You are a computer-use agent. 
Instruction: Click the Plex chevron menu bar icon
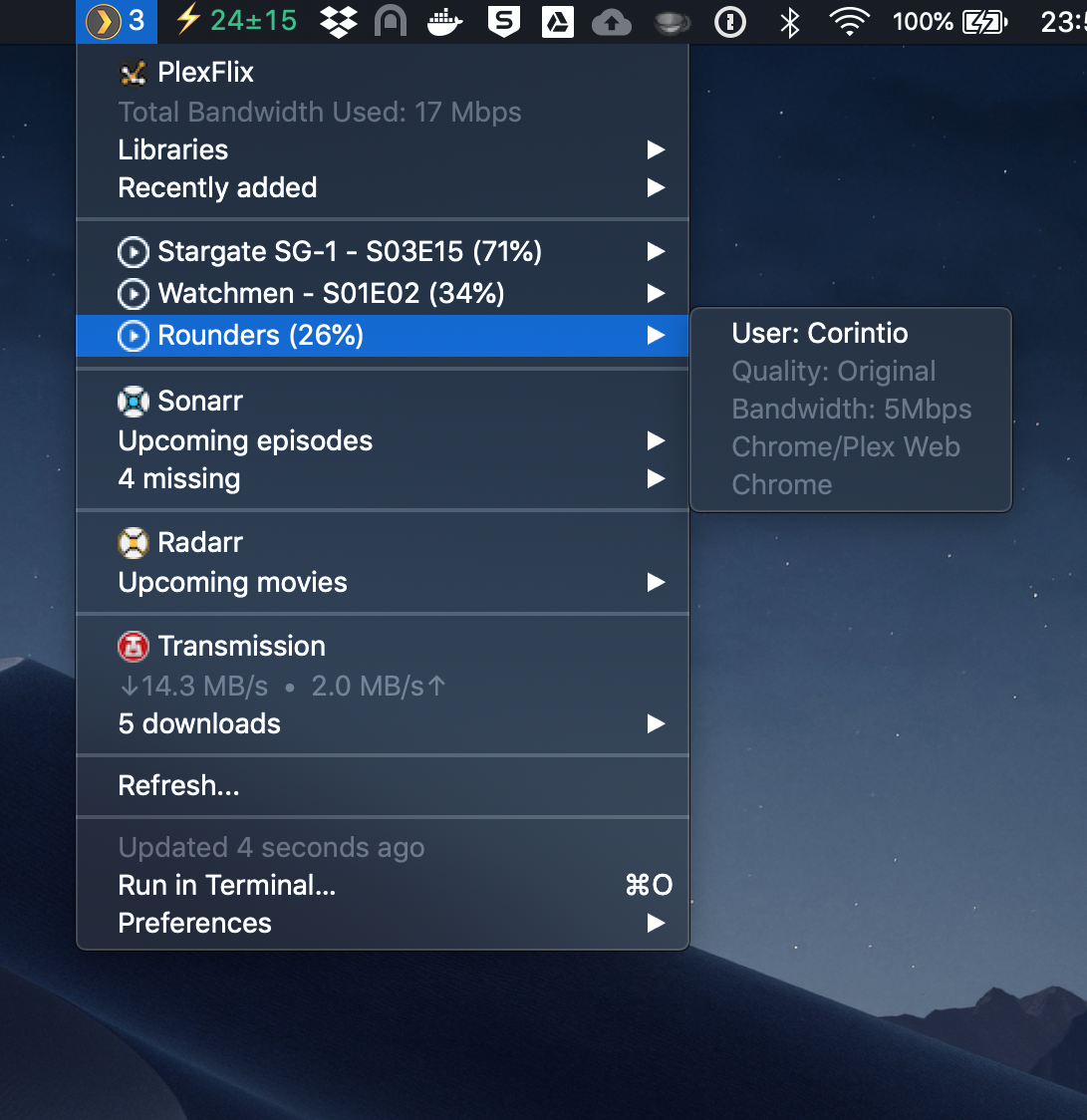click(116, 22)
